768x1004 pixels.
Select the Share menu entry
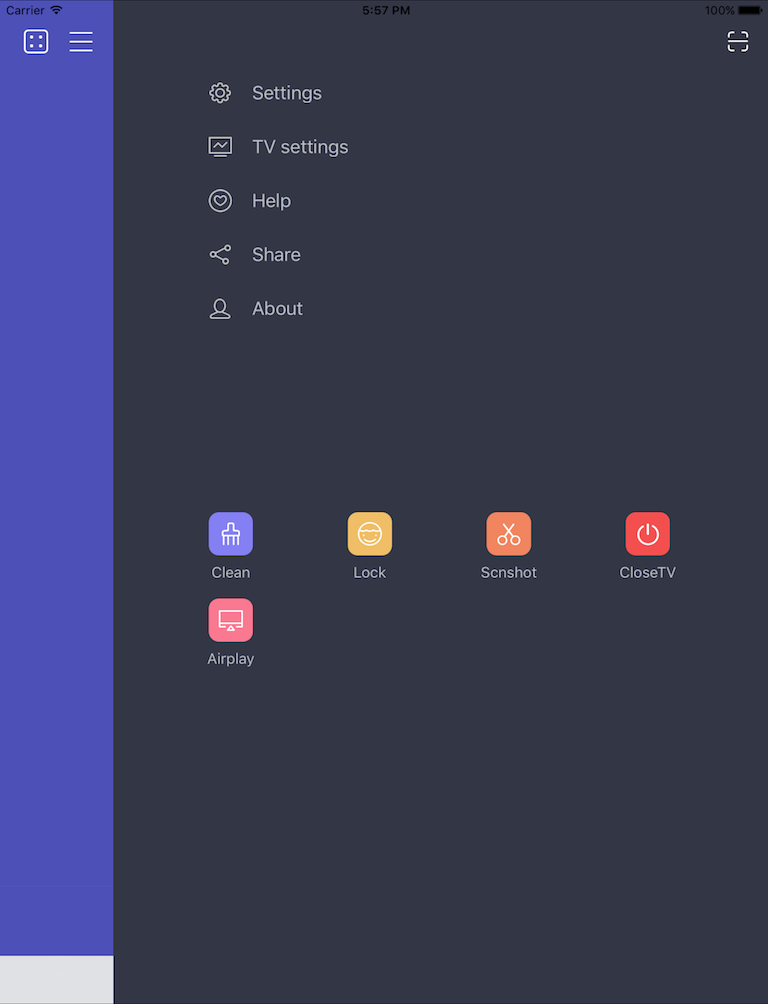276,254
